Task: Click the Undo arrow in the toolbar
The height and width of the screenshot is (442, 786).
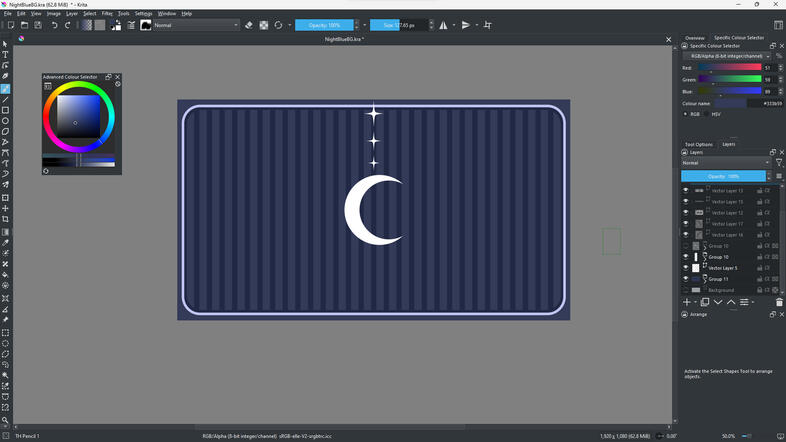Action: coord(55,25)
